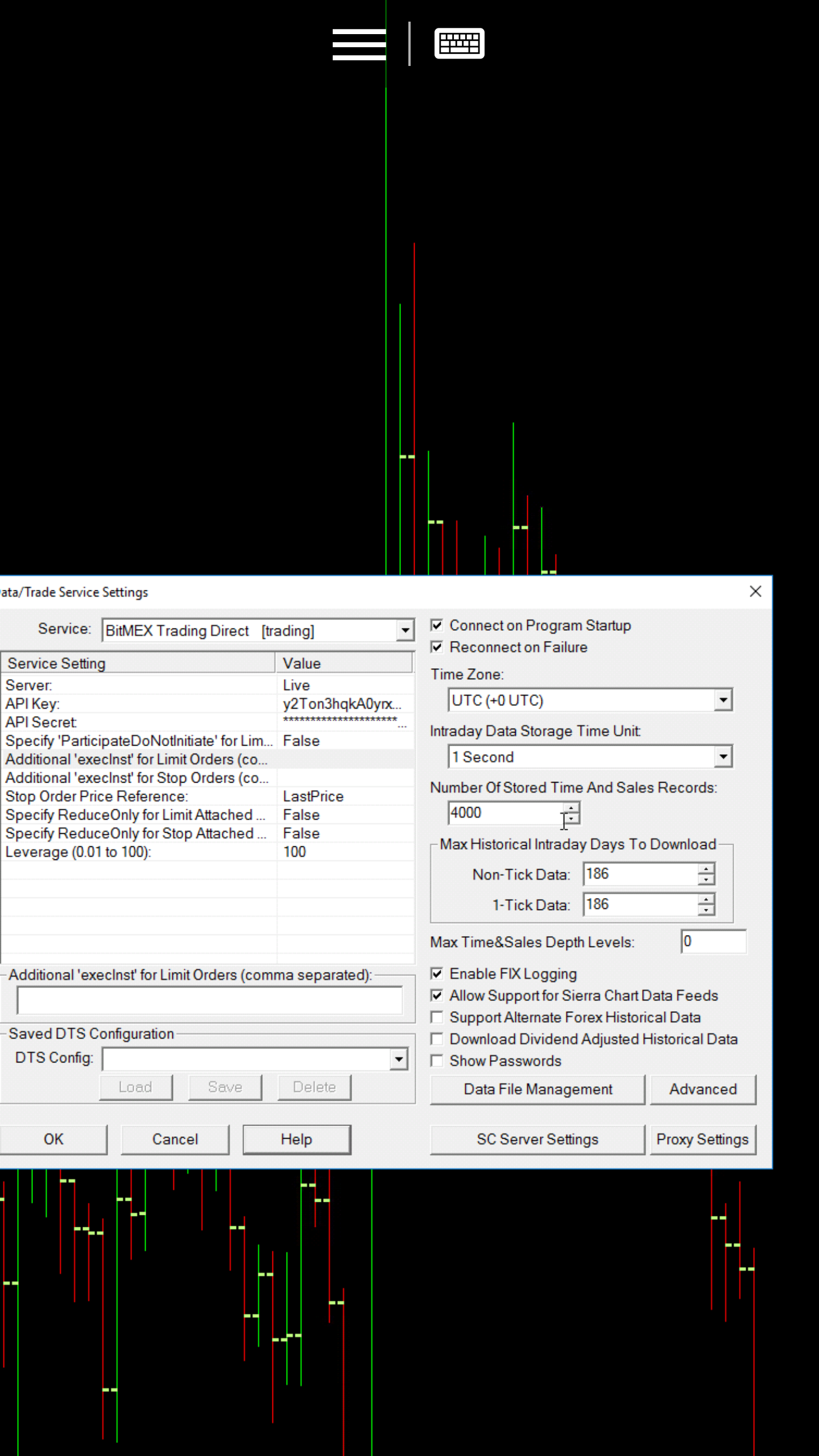Show the on-screen keyboard icon

coord(459,43)
